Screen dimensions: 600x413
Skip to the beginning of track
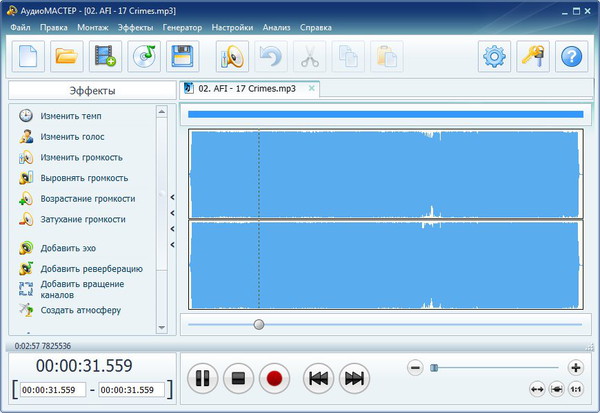[x=318, y=378]
